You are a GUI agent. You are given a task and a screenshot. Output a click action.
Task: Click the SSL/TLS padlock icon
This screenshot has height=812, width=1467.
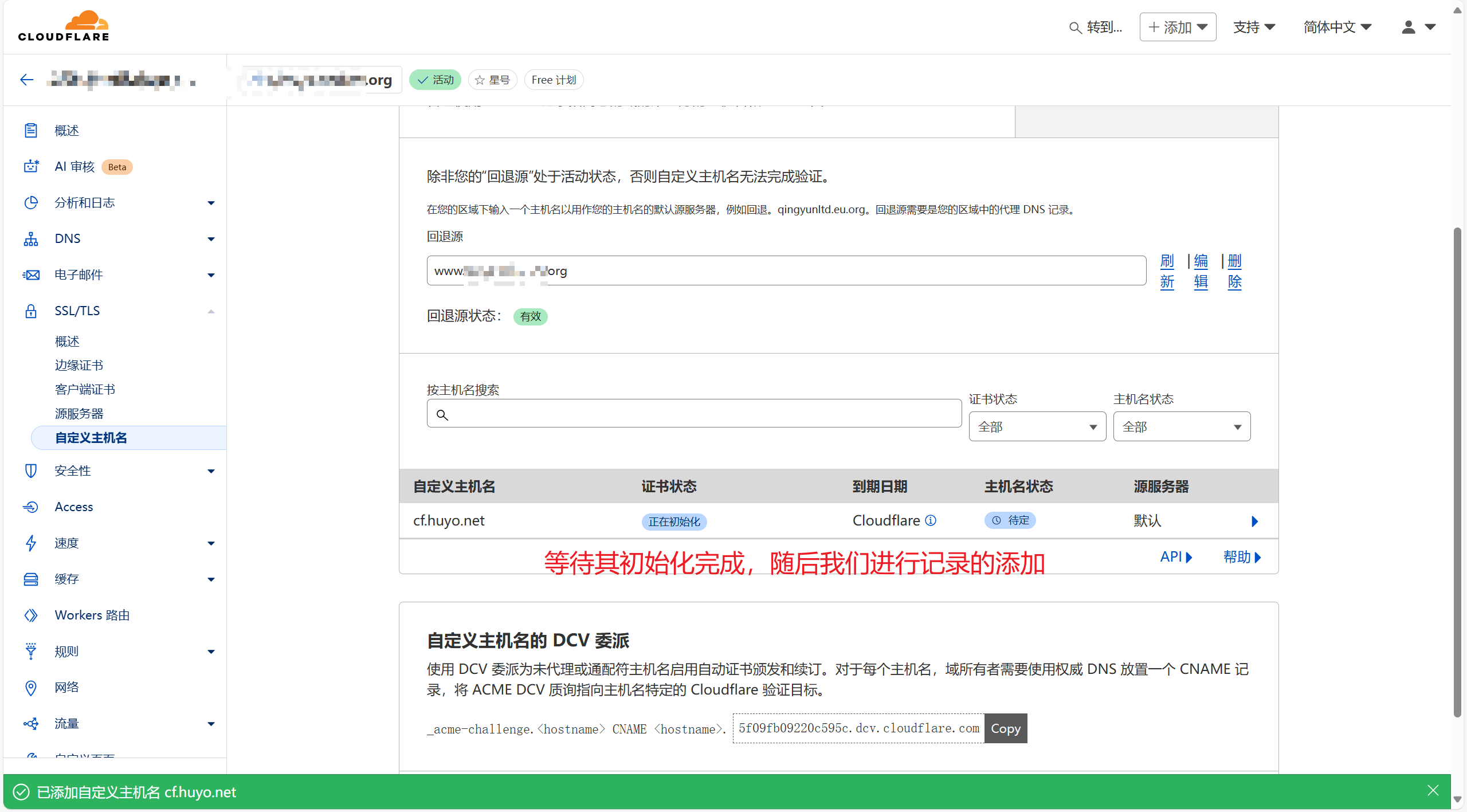[31, 311]
